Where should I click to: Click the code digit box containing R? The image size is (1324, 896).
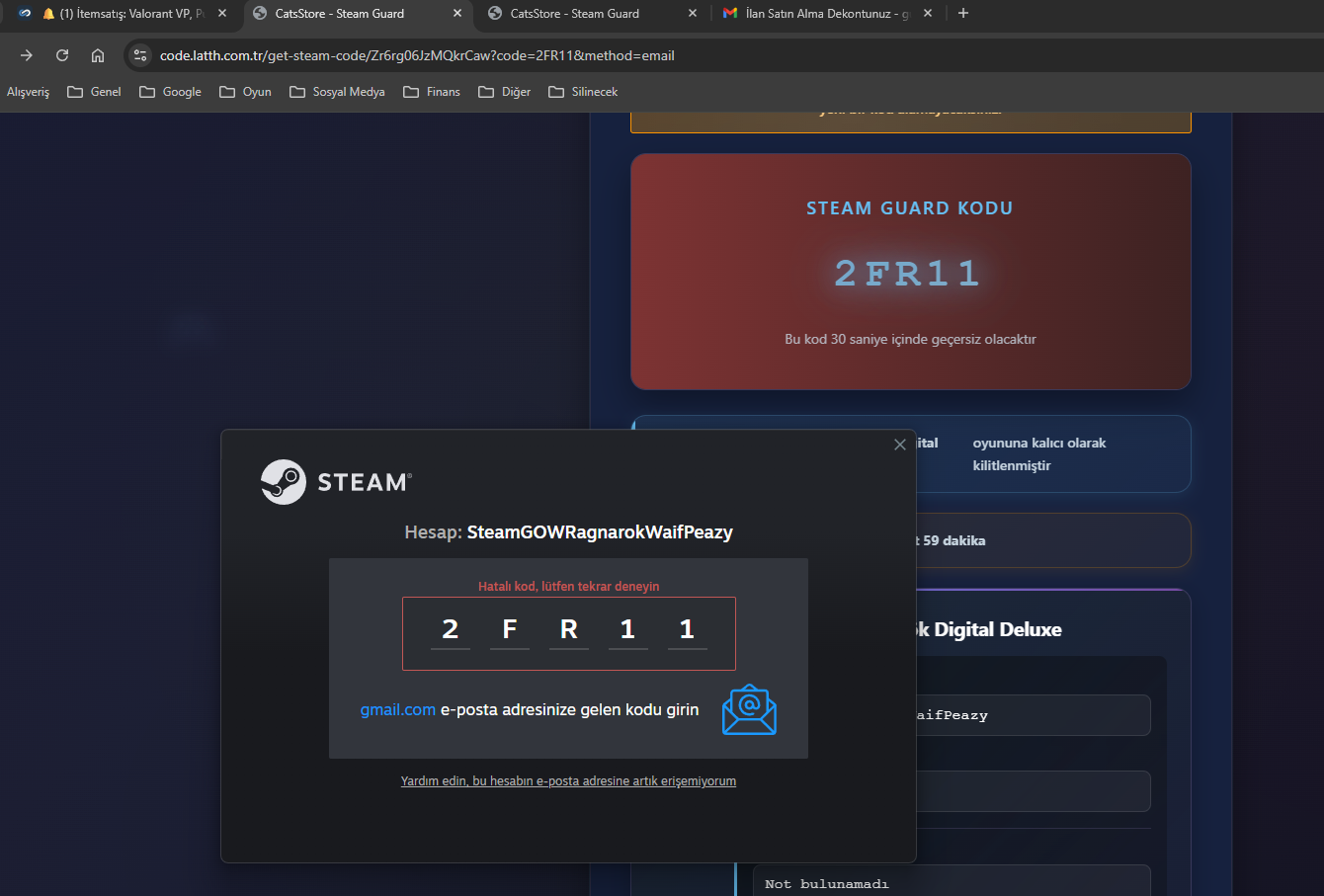tap(569, 630)
